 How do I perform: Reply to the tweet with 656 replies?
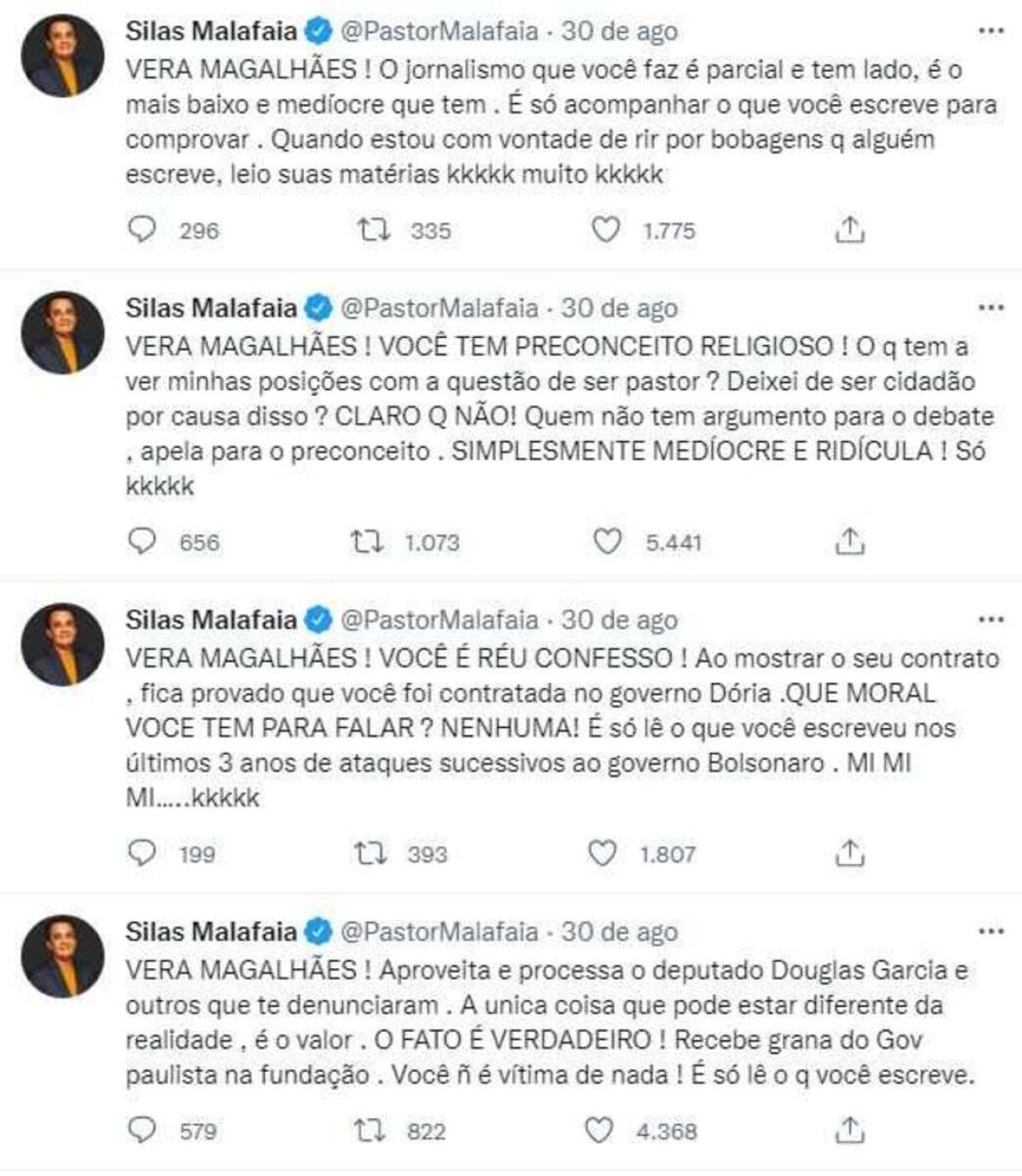pos(141,542)
